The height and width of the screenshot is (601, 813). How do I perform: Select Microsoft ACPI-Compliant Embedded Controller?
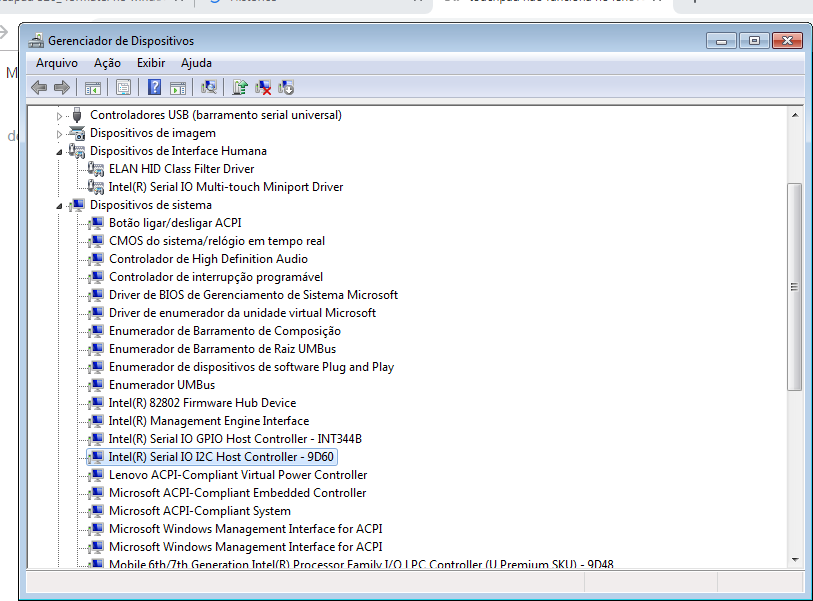[x=237, y=493]
